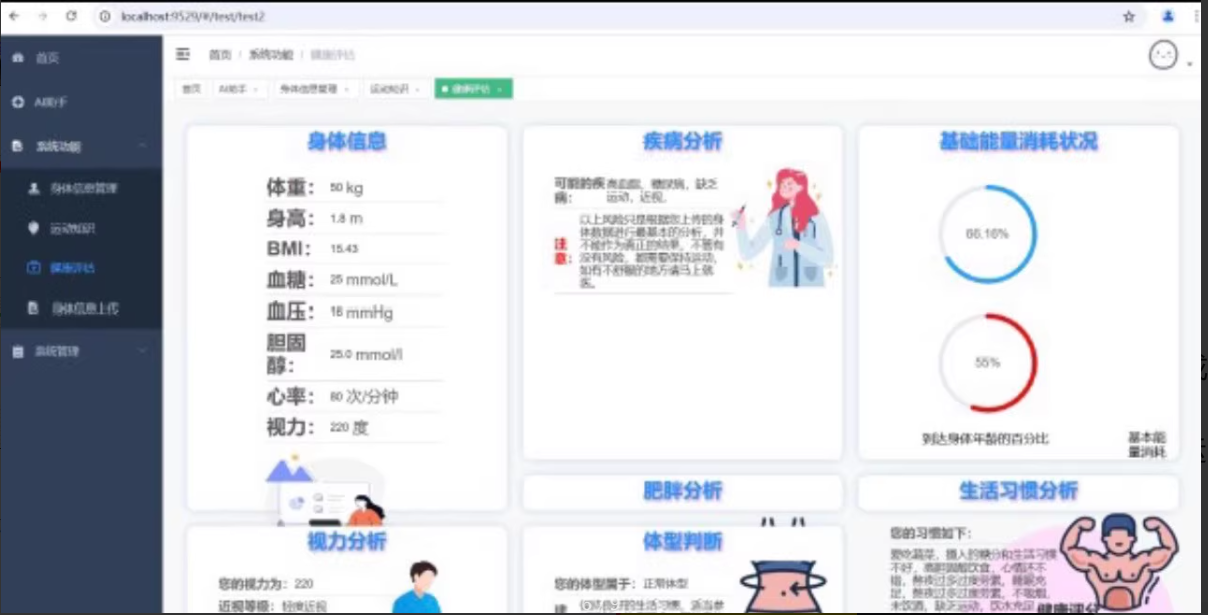This screenshot has height=615, width=1208.
Task: Click the 视力分析 heading
Action: coord(346,542)
